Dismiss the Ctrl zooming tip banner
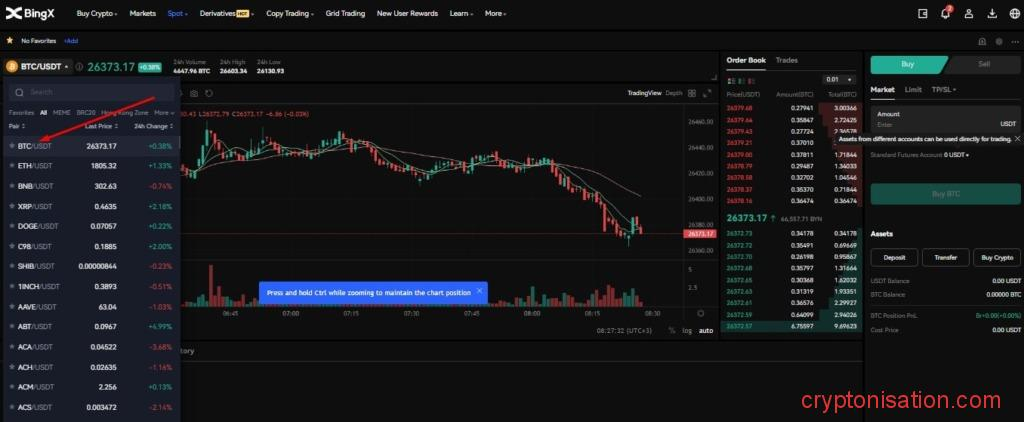Screen dimensions: 1024x422 [x=479, y=291]
